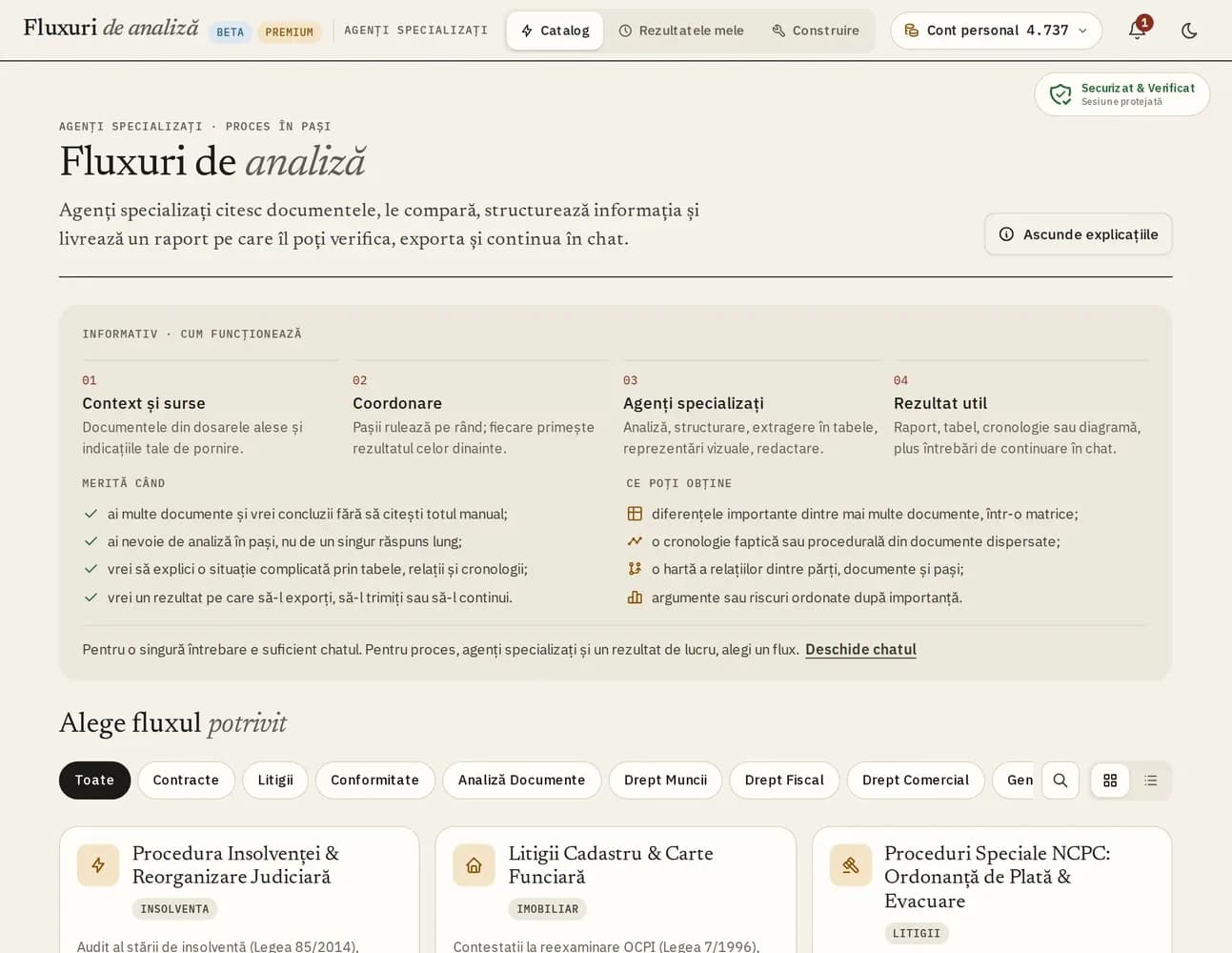1232x953 pixels.
Task: Click the chronology line-chart icon
Action: (635, 541)
